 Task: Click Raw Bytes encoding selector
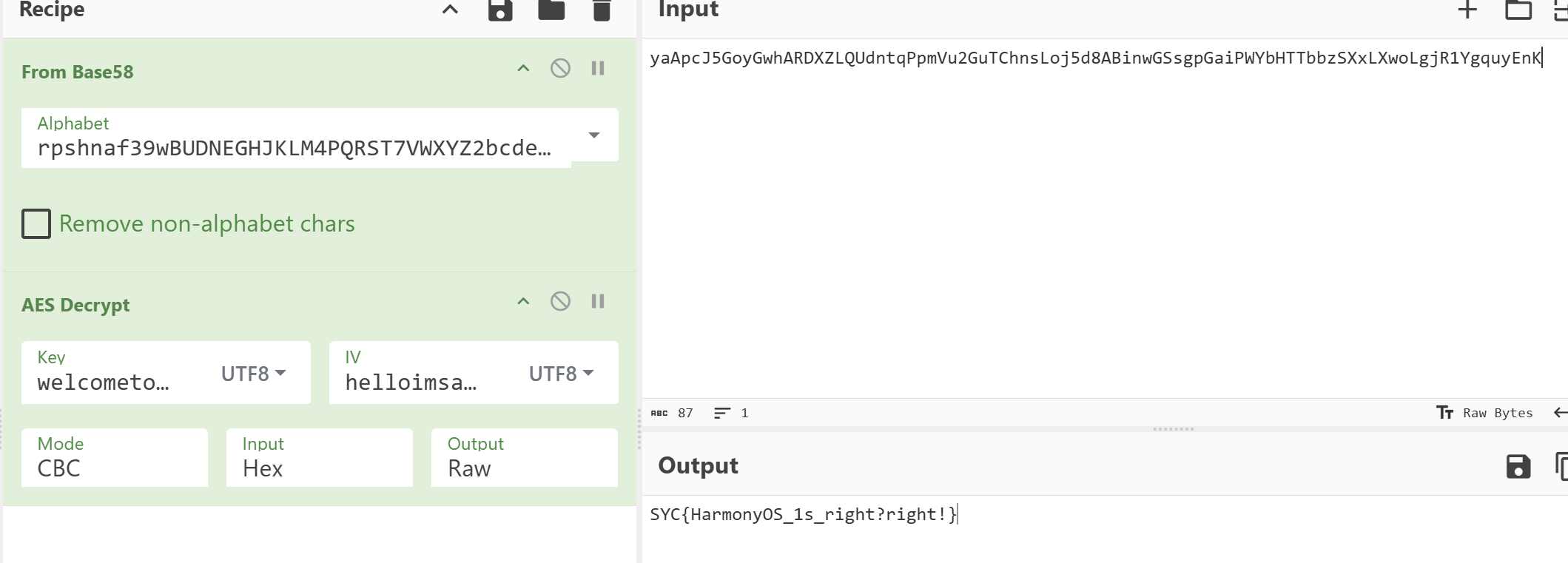(1484, 413)
